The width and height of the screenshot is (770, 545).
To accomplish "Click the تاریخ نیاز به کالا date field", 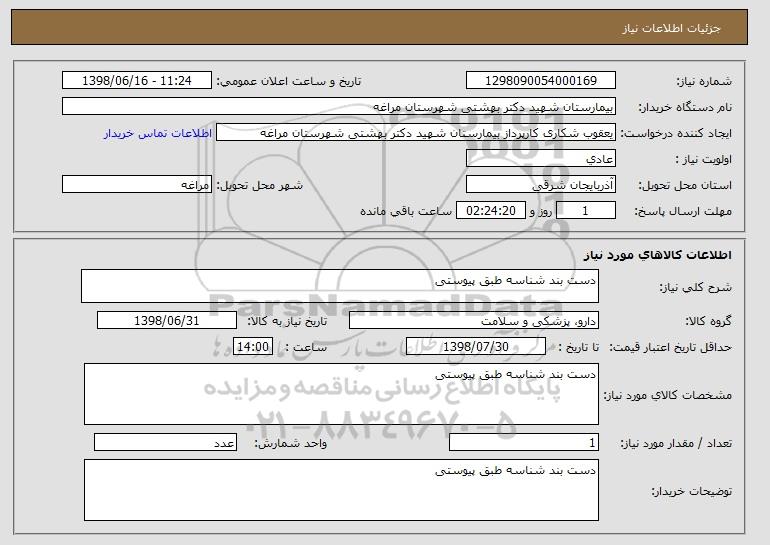I will click(167, 321).
